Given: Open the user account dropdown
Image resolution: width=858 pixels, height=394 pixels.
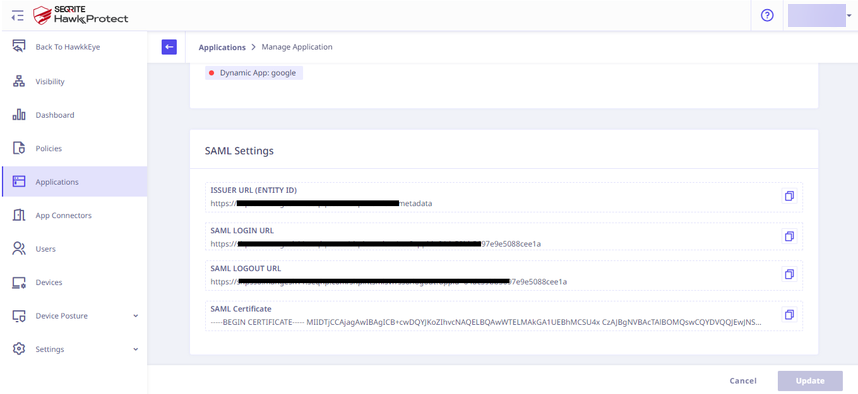Looking at the screenshot, I should pos(820,15).
